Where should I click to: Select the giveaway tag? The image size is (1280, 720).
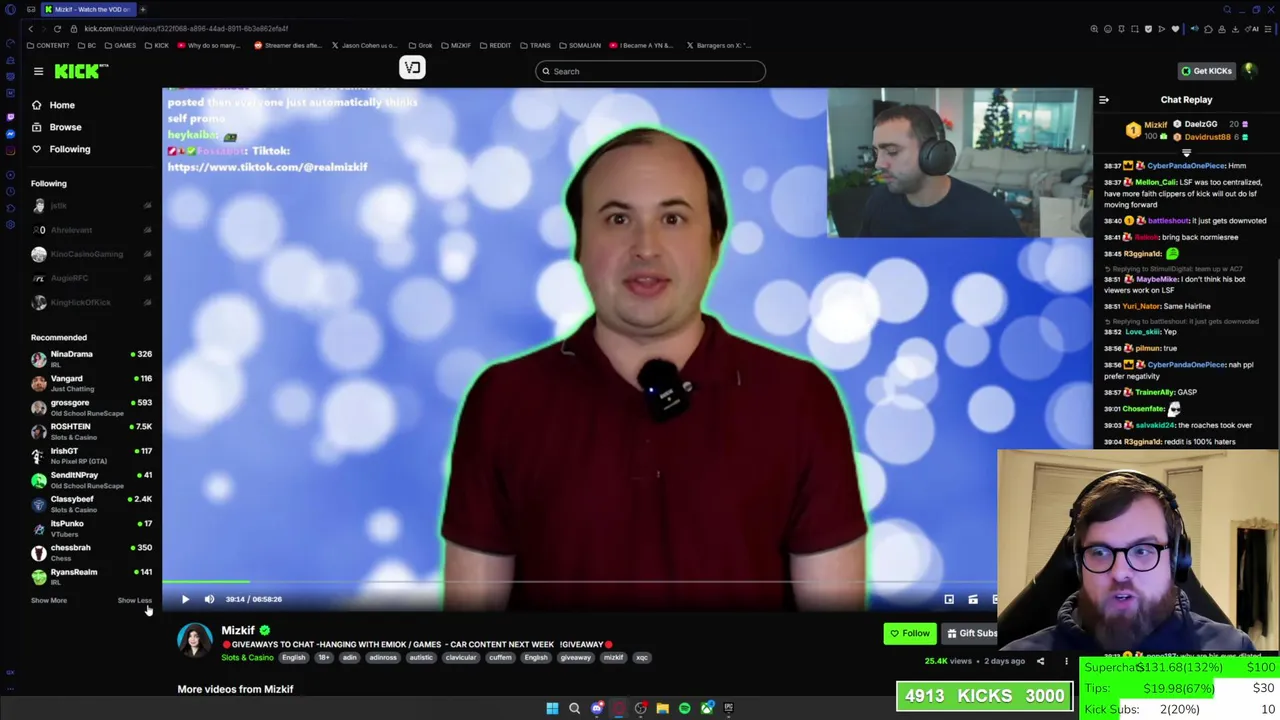point(575,657)
